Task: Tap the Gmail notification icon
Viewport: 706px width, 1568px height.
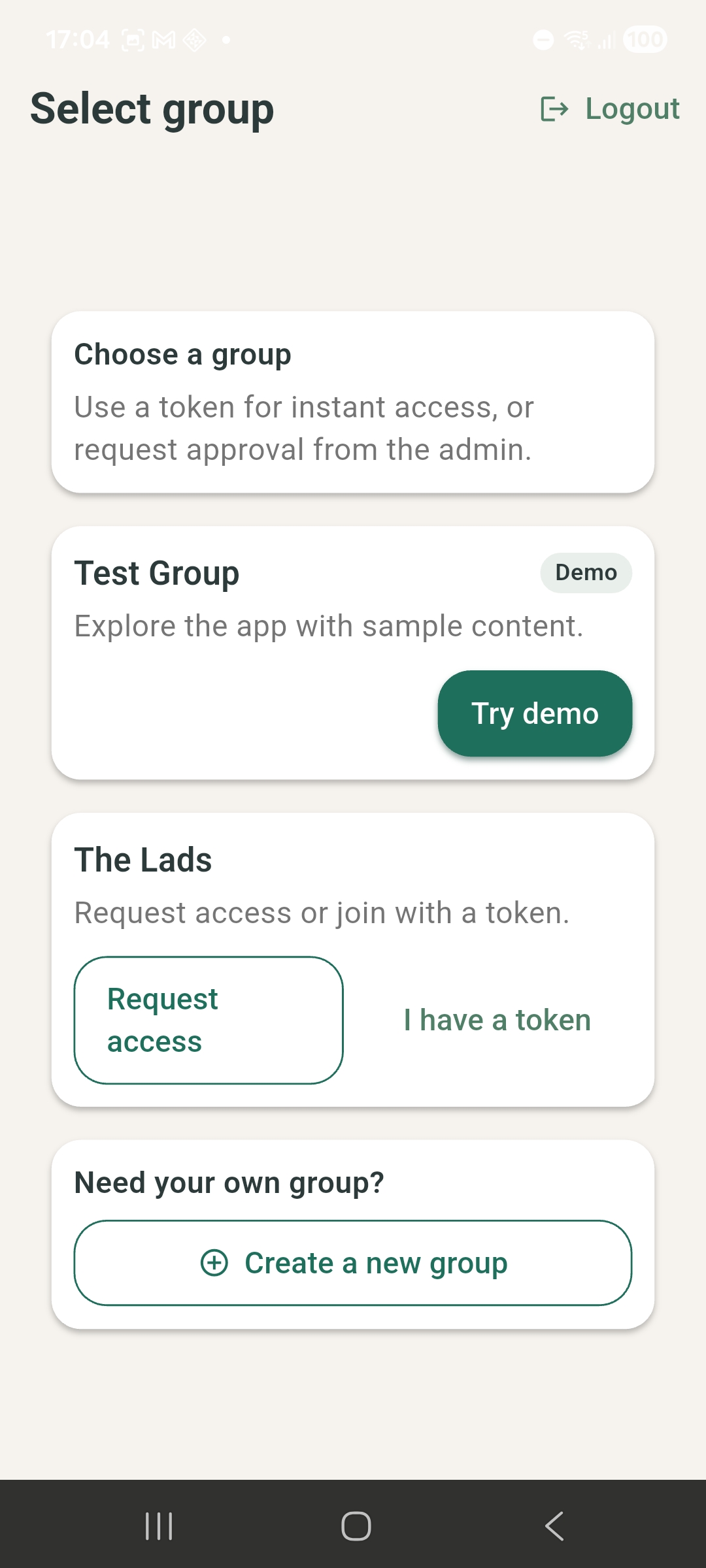Action: tap(163, 41)
